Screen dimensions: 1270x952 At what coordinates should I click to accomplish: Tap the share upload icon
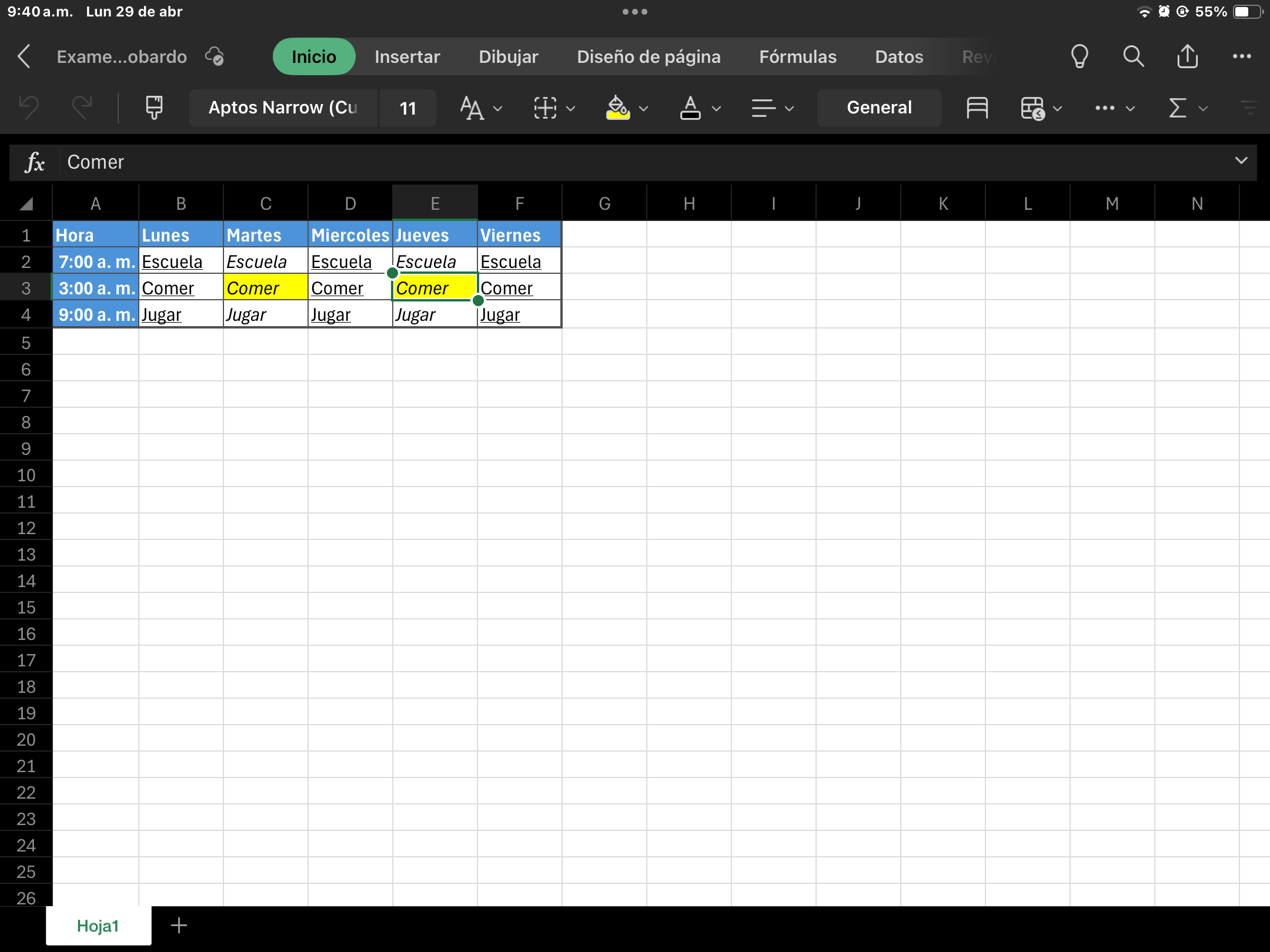pyautogui.click(x=1187, y=57)
